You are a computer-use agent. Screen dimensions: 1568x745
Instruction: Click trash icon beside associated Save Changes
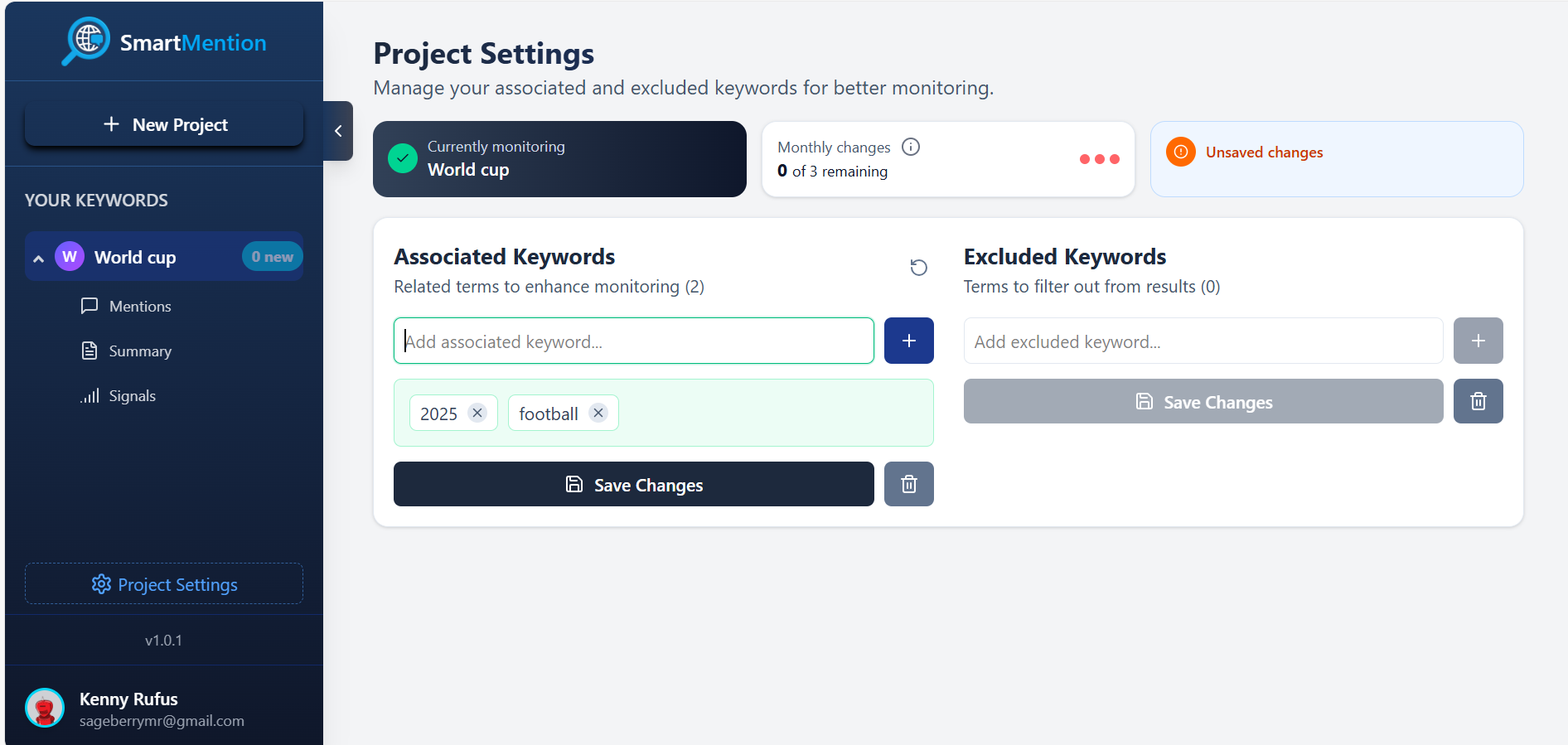click(x=908, y=484)
